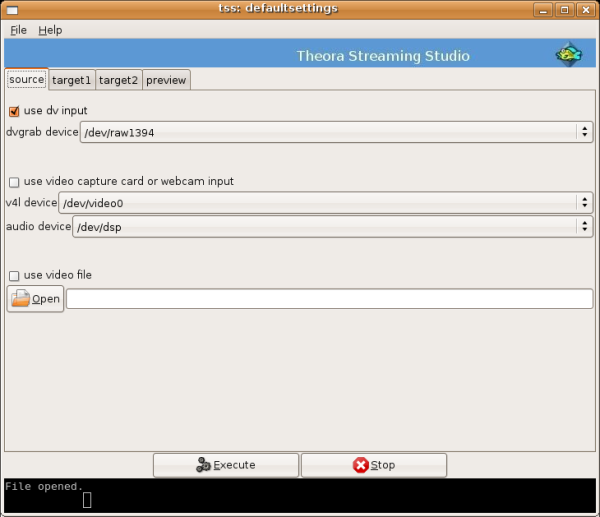This screenshot has height=517, width=600.
Task: Click the gears icon on Execute button
Action: [x=203, y=465]
